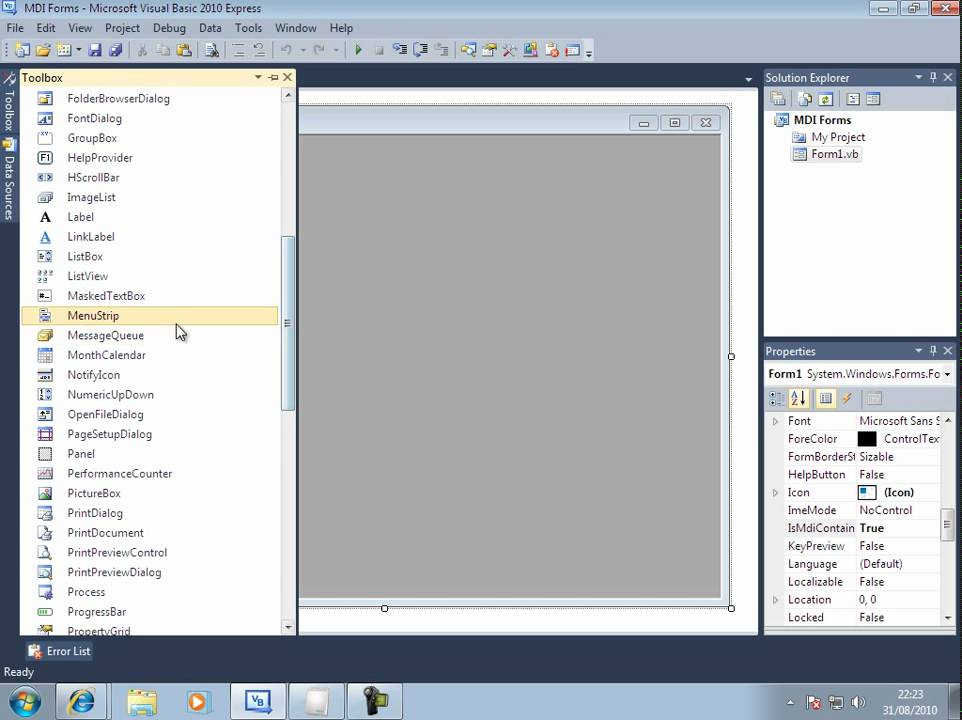Image resolution: width=962 pixels, height=720 pixels.
Task: Toggle Alphabetical sort in Properties panel
Action: coord(798,399)
